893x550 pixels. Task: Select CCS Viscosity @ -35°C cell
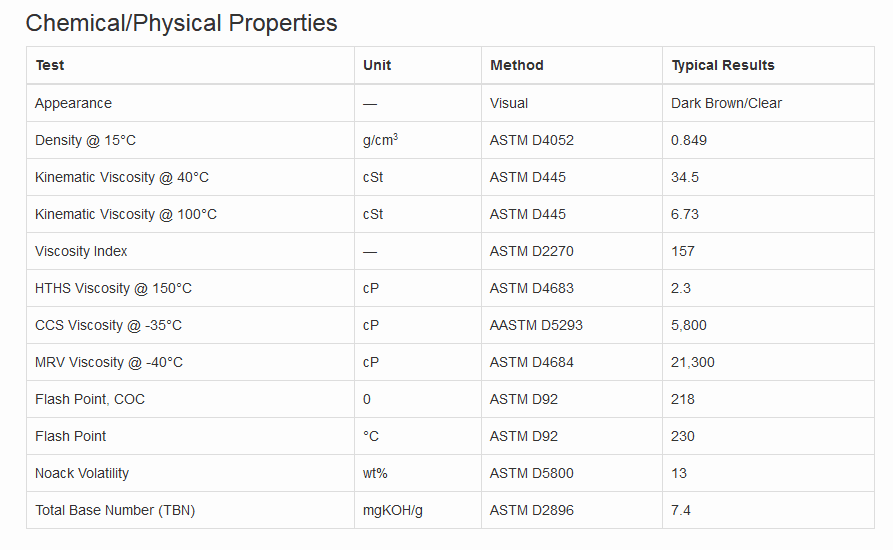pos(108,325)
